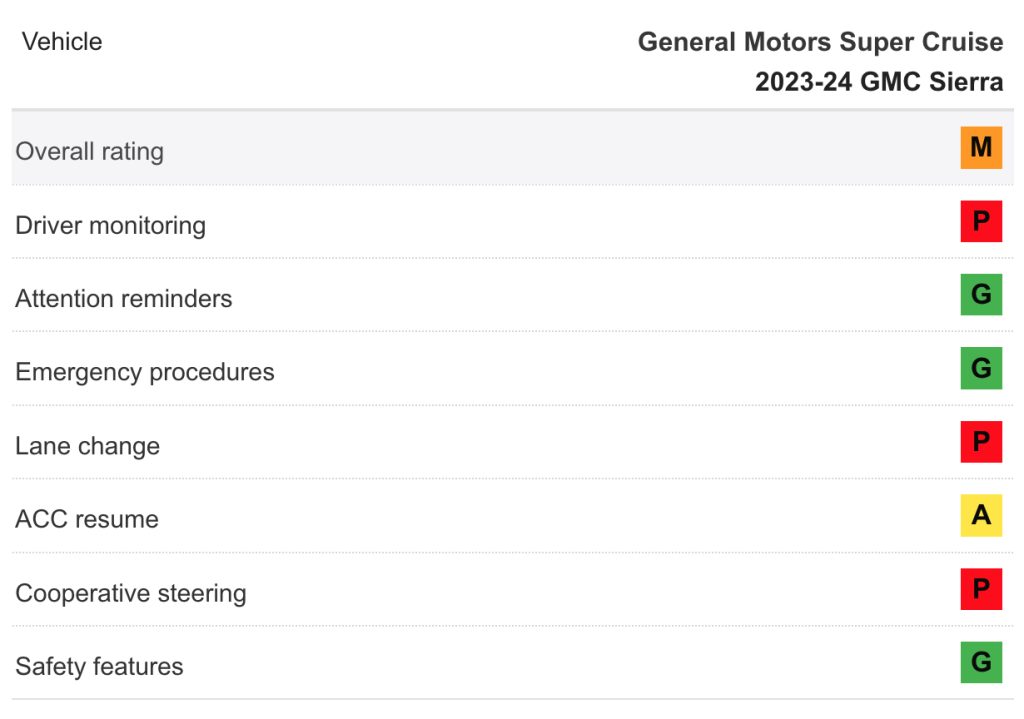This screenshot has height=719, width=1024.
Task: Click the highlighted Overall rating row background
Action: pyautogui.click(x=513, y=148)
